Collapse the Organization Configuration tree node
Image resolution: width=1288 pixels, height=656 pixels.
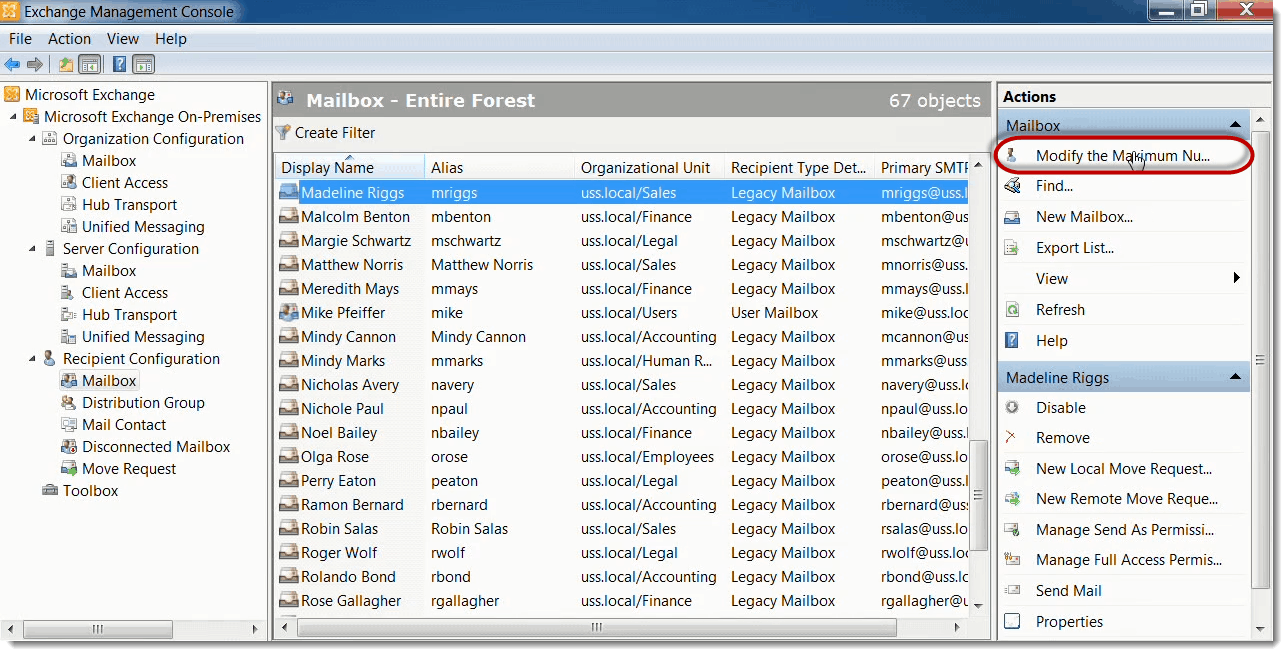point(33,139)
